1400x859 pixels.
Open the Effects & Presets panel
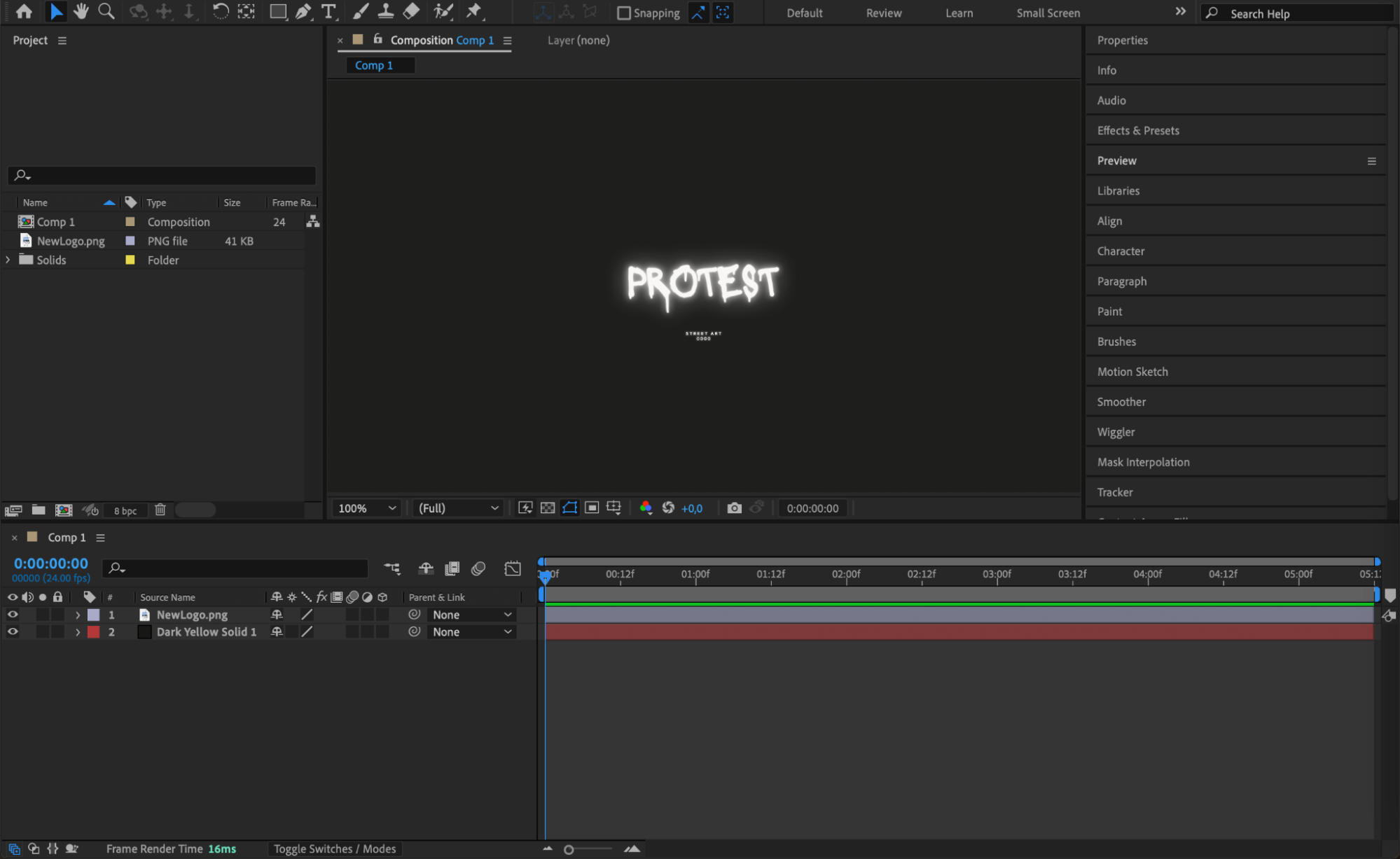point(1138,131)
